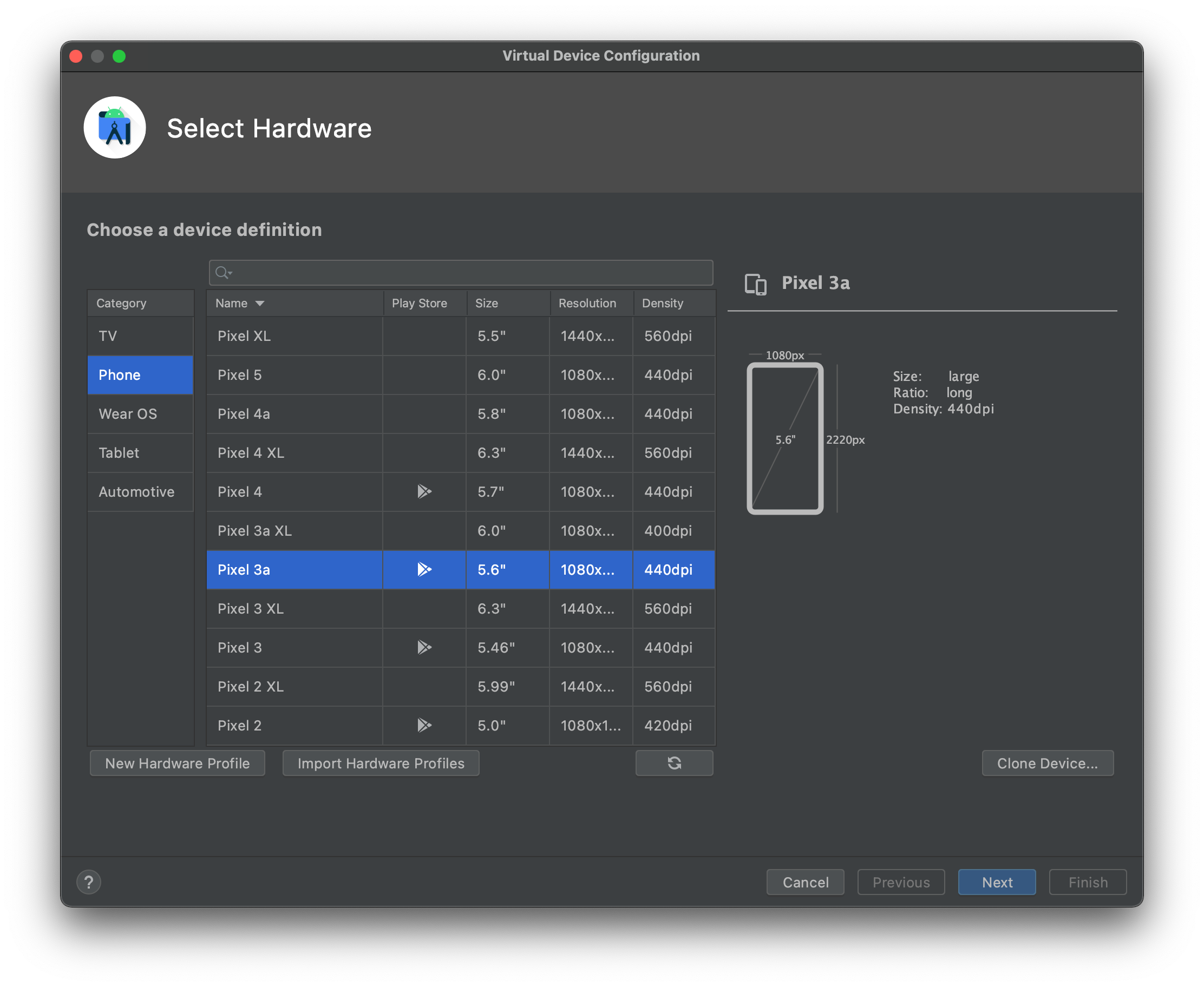
Task: Click Play Store icon in Pixel 4 row
Action: click(424, 491)
